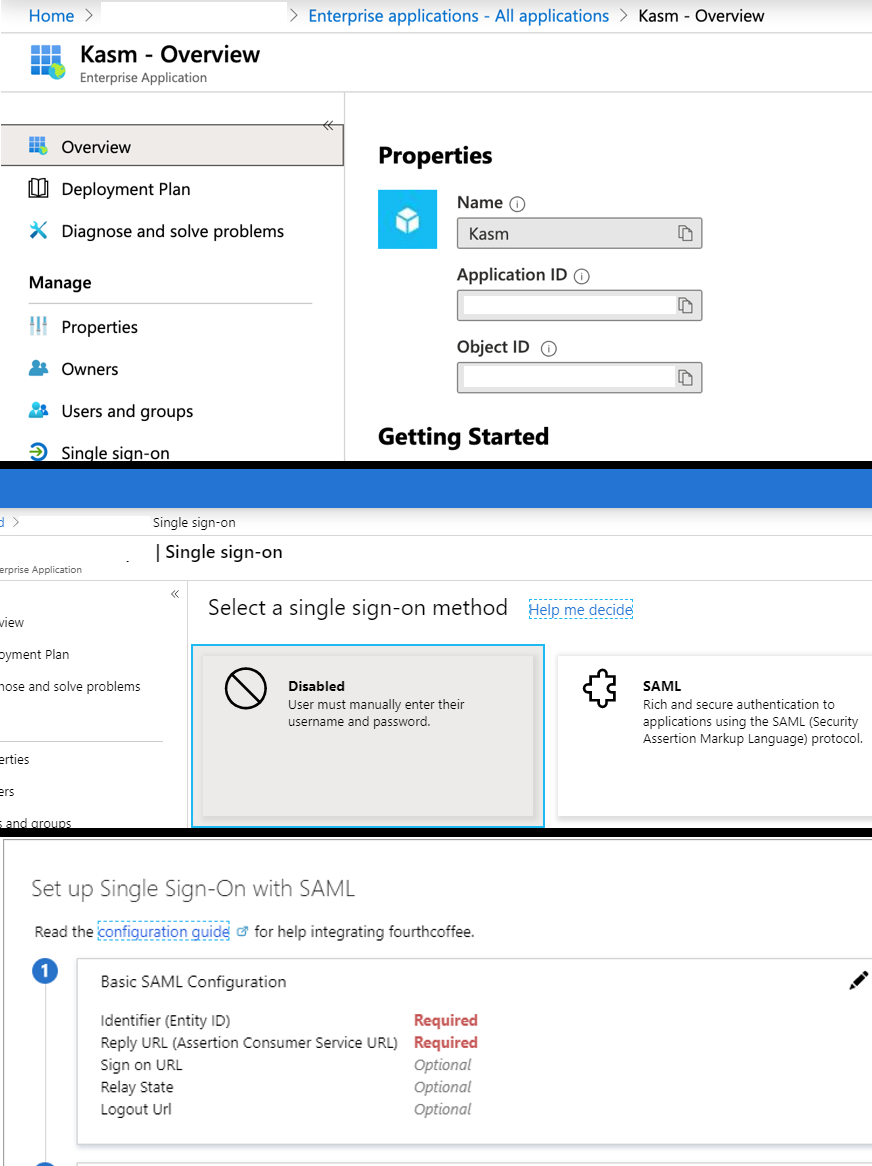872x1166 pixels.
Task: Copy the Object ID to clipboard
Action: pyautogui.click(x=685, y=378)
